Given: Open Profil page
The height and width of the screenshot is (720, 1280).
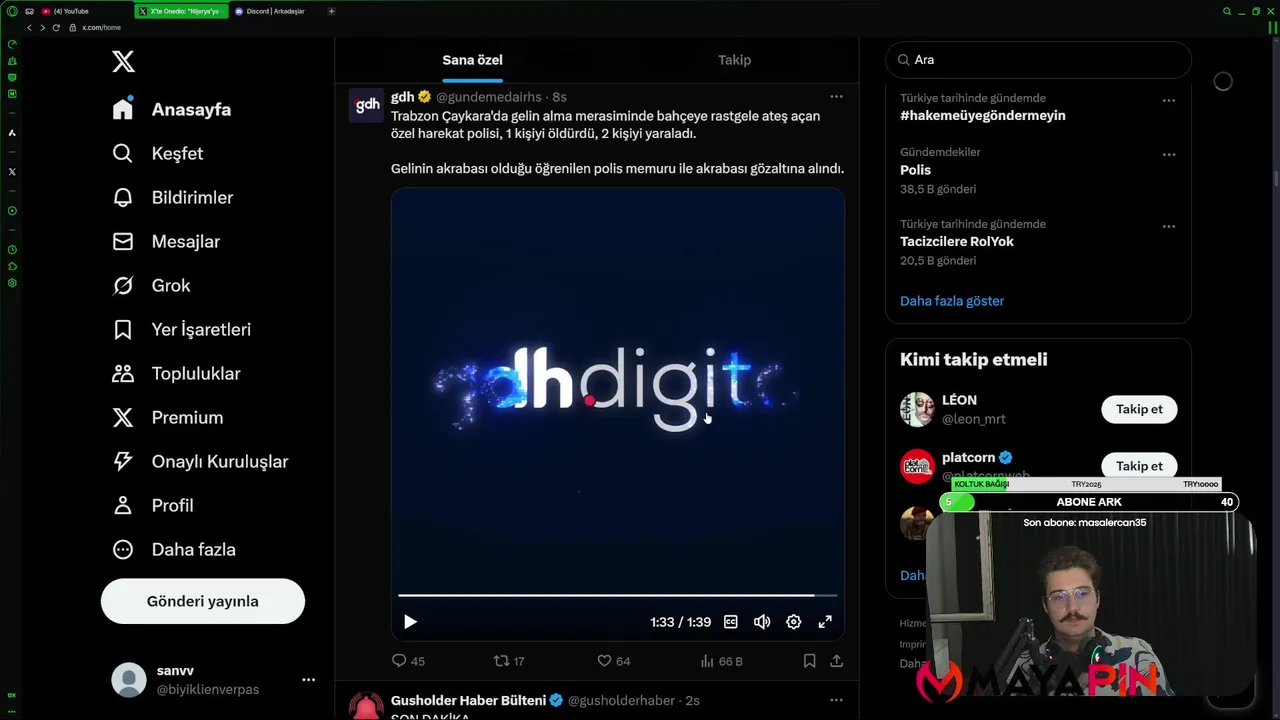Looking at the screenshot, I should (x=153, y=505).
